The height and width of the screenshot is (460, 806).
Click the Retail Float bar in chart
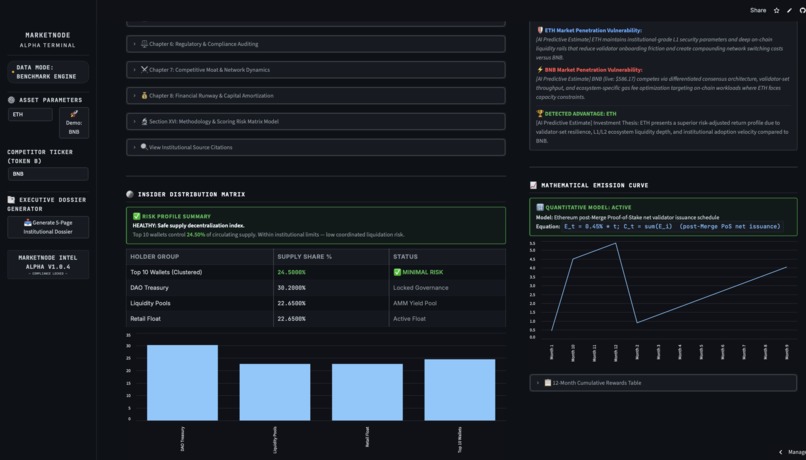click(368, 392)
